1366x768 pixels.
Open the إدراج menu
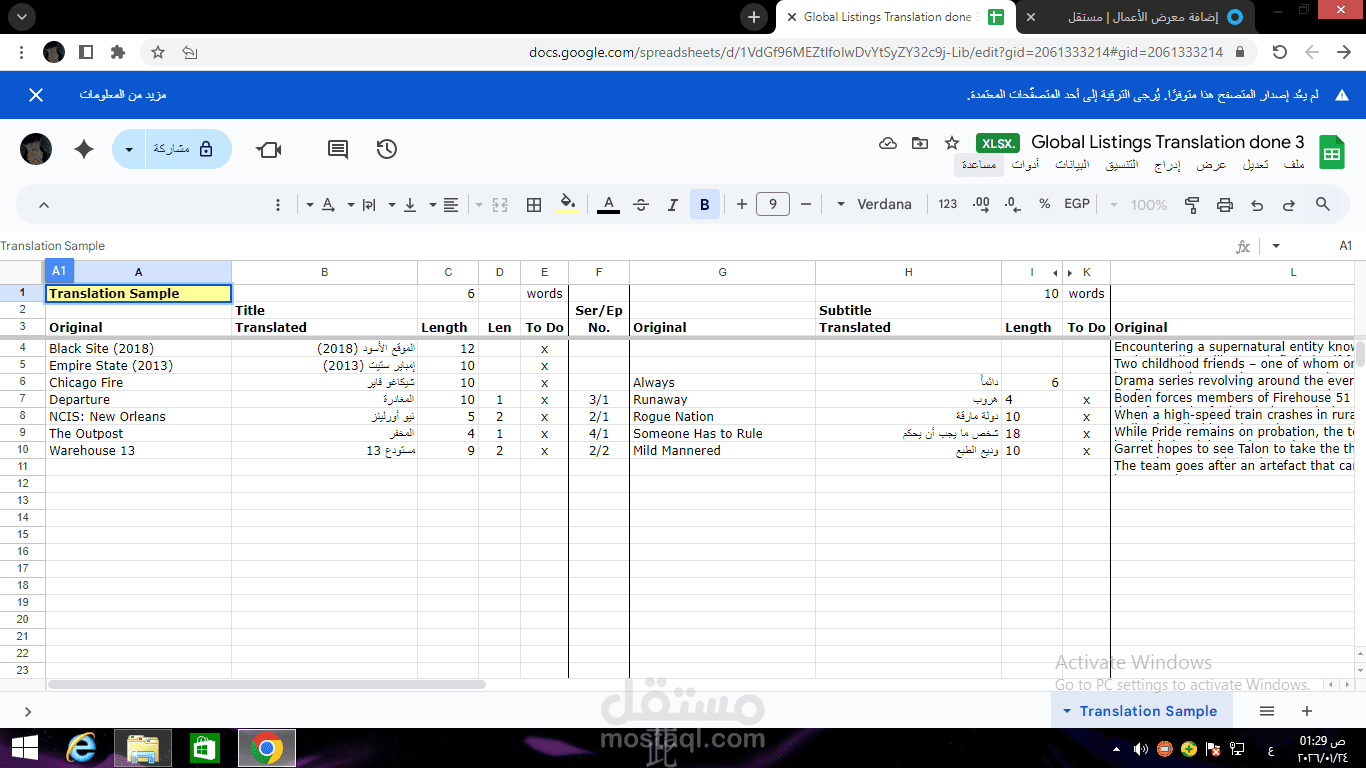coord(1167,164)
